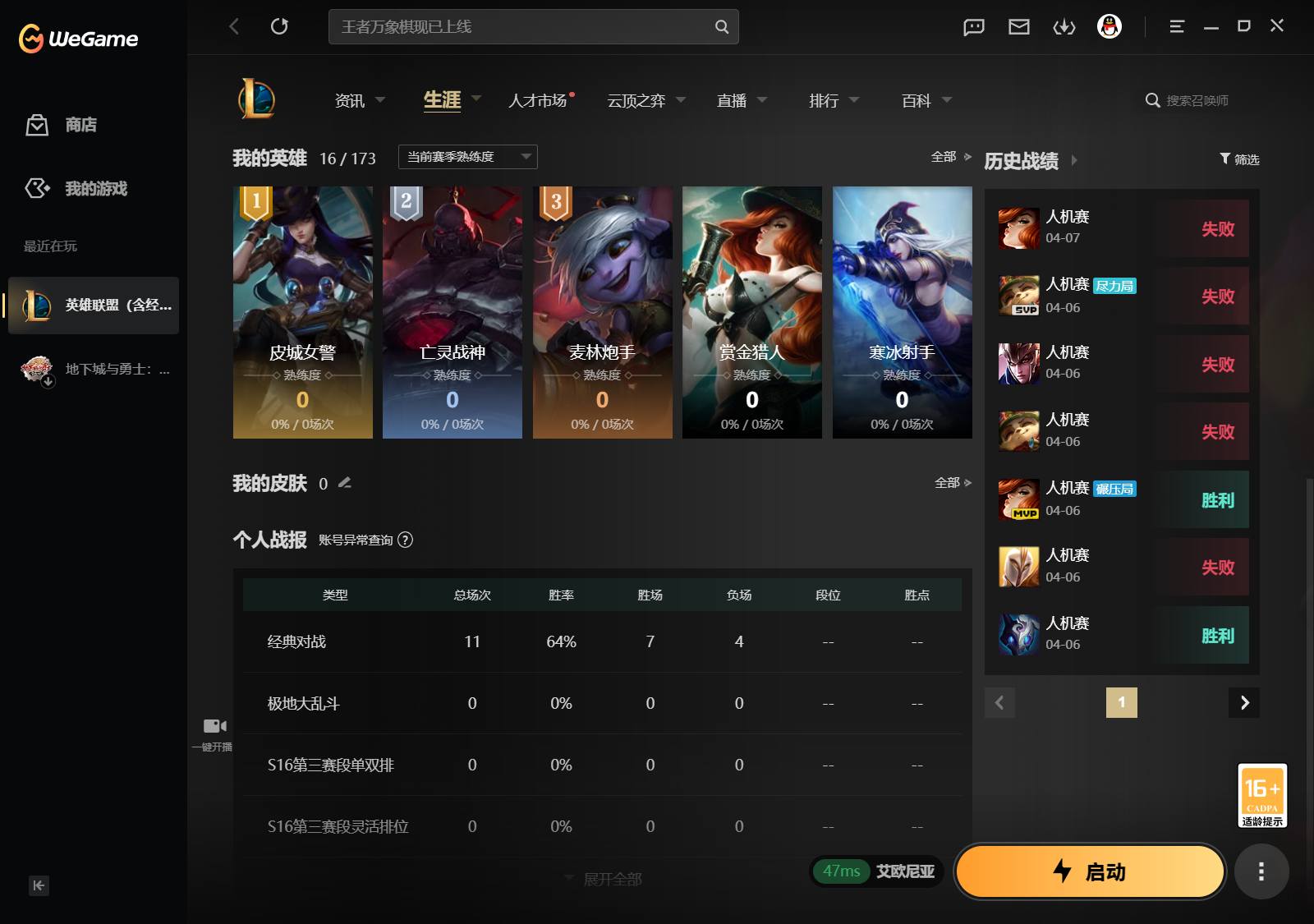Select Dungeon & Fighter (地下城与勇士) in recent games
This screenshot has height=924, width=1314.
coord(94,370)
